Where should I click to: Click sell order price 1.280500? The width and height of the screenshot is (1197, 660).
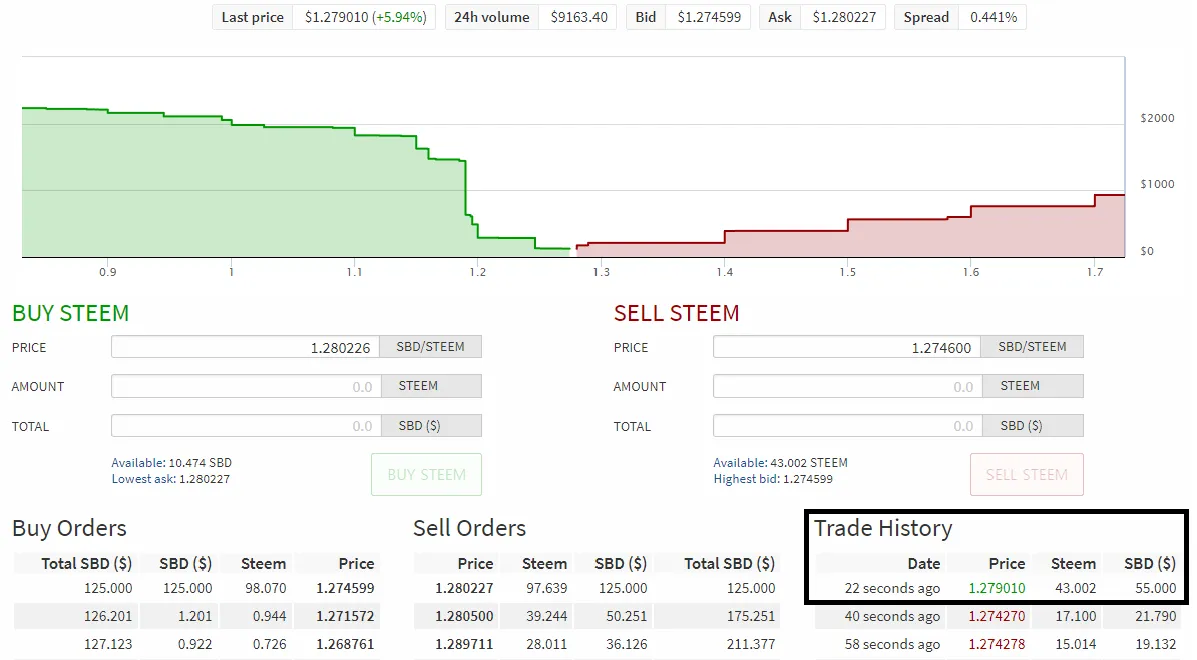point(464,616)
